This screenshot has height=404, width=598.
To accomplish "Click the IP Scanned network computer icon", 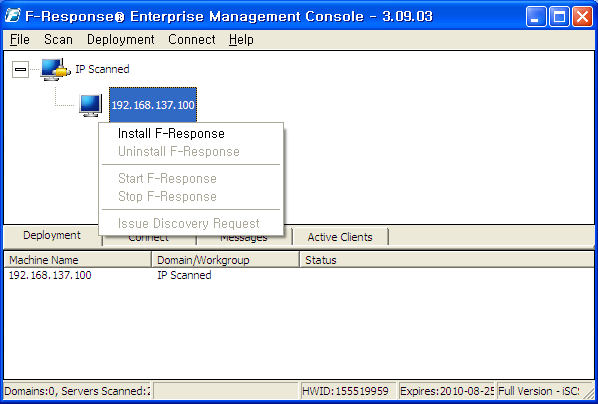I will [55, 69].
